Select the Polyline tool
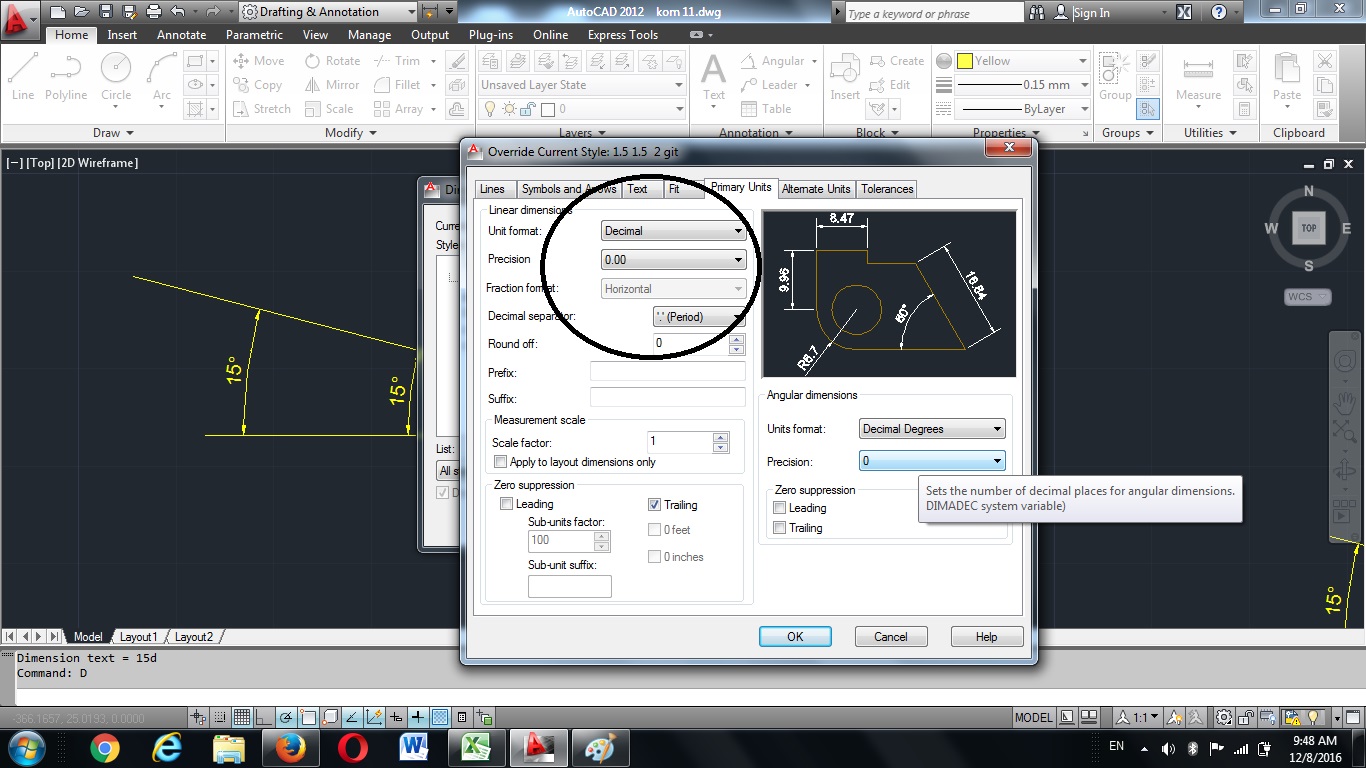 coord(66,77)
